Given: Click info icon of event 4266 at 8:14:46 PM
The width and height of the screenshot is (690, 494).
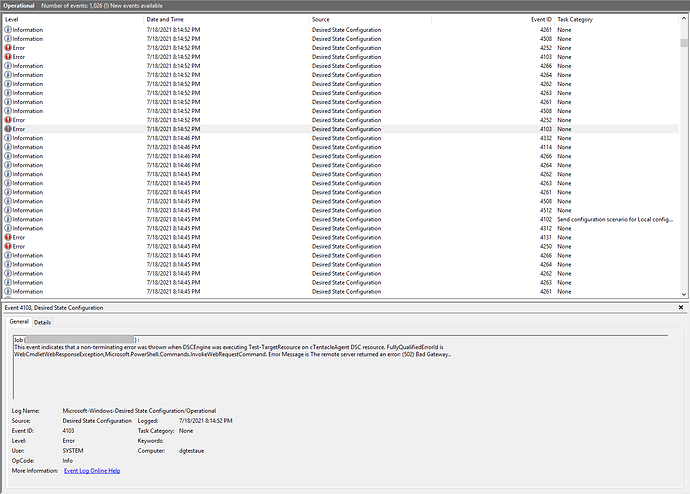Looking at the screenshot, I should (x=8, y=156).
